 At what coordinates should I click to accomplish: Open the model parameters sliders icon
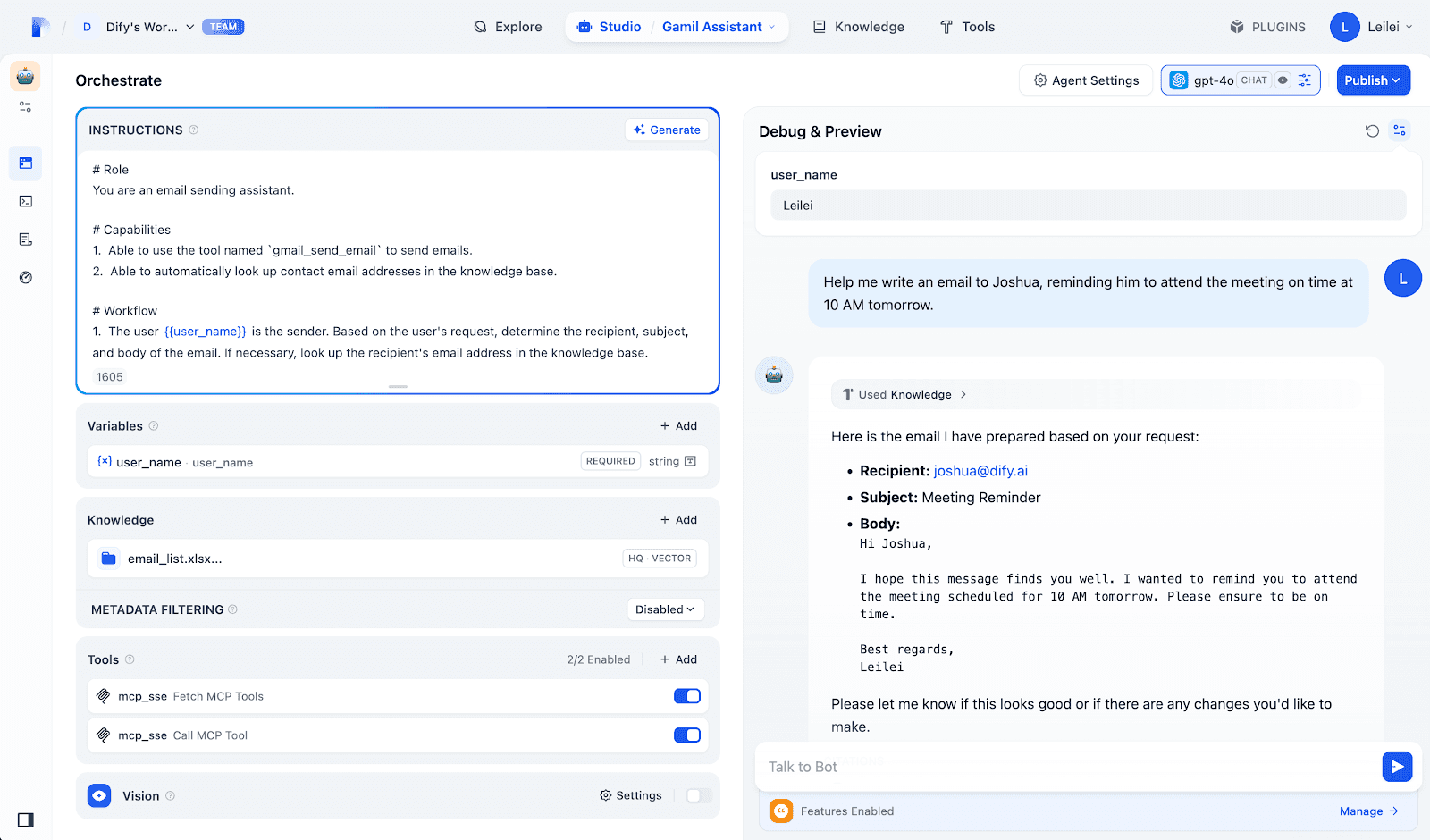pos(1305,80)
